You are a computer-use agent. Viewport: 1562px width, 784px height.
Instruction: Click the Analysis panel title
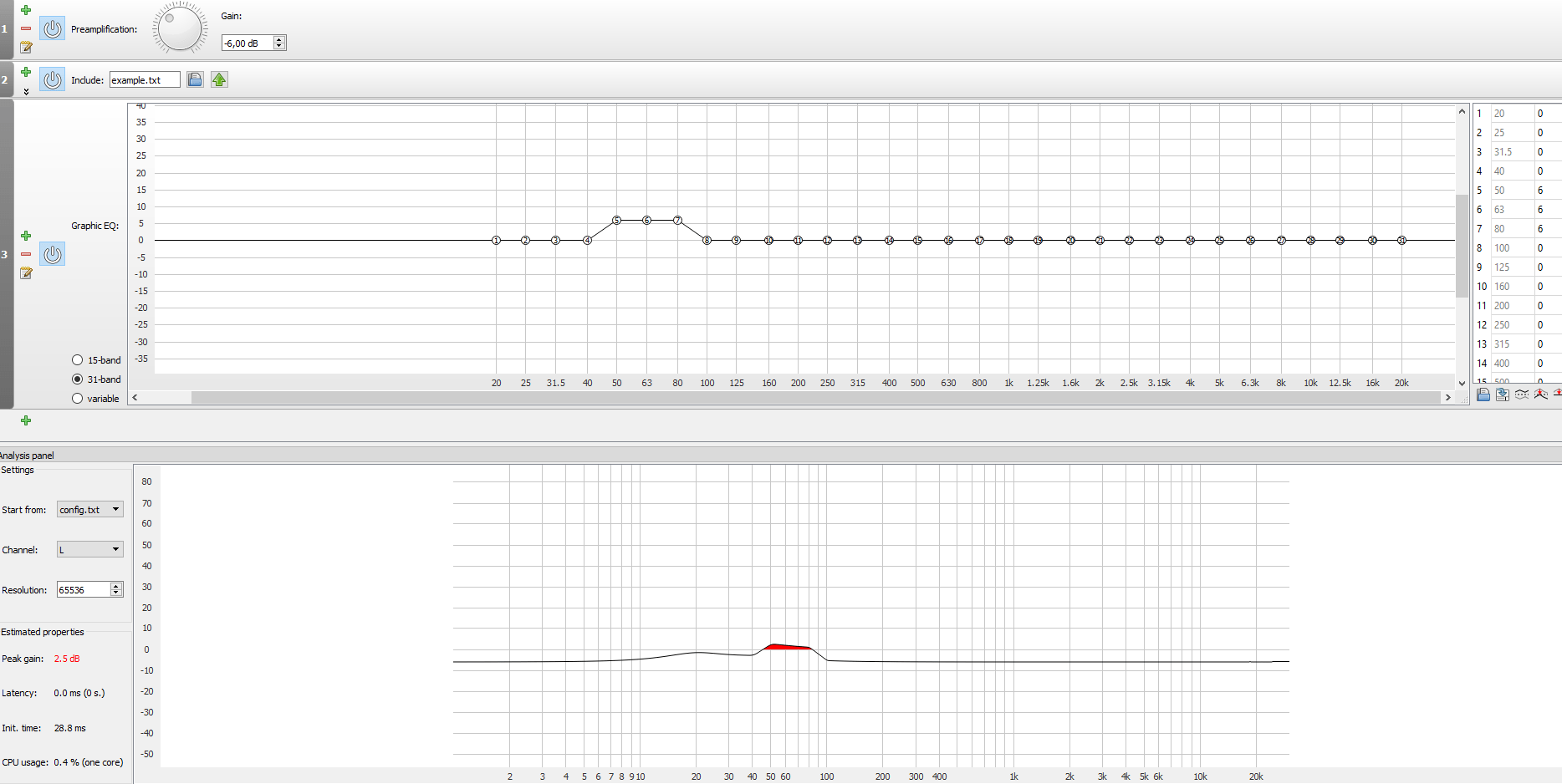click(x=27, y=456)
